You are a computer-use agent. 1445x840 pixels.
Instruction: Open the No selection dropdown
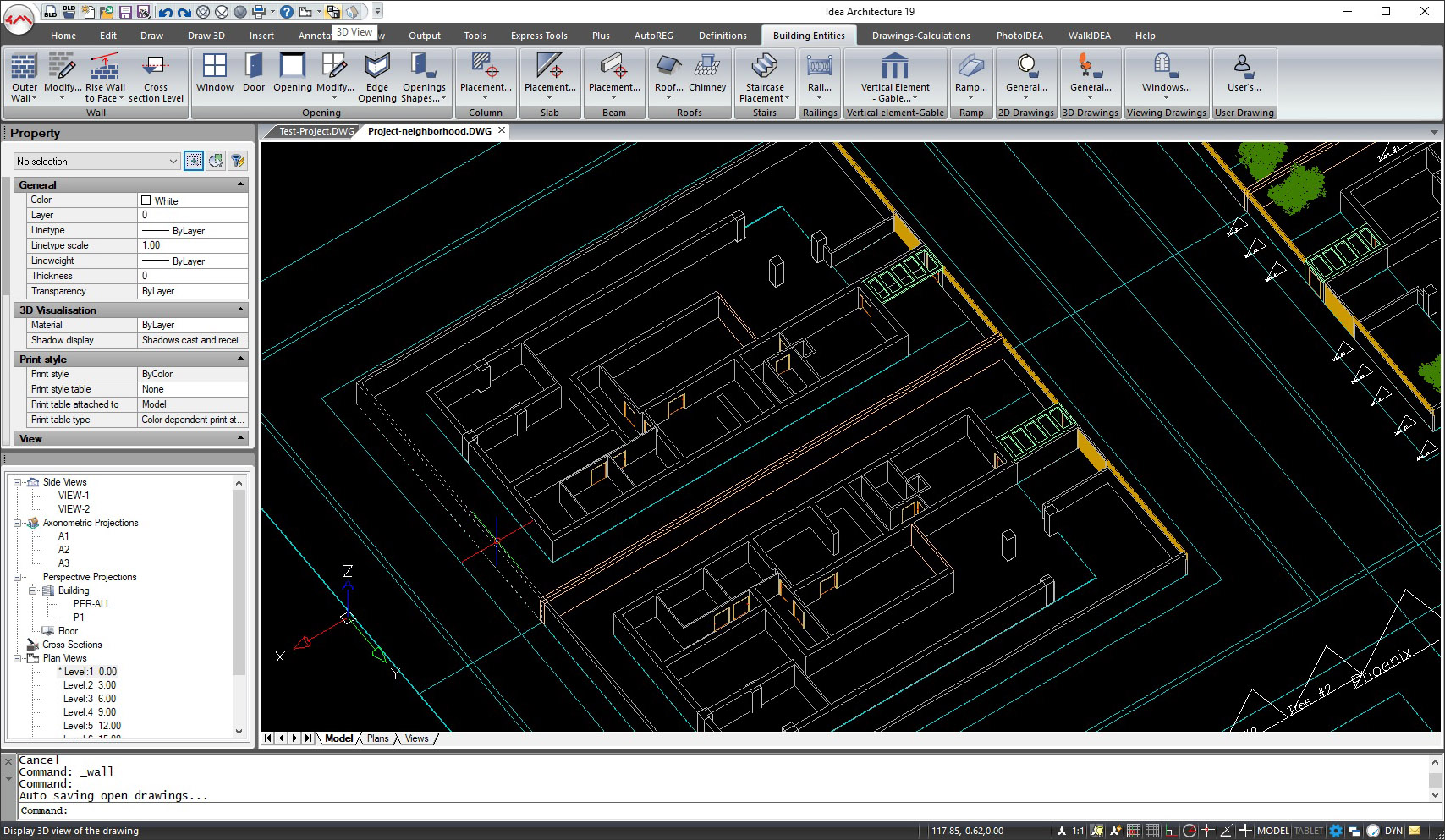coord(96,161)
